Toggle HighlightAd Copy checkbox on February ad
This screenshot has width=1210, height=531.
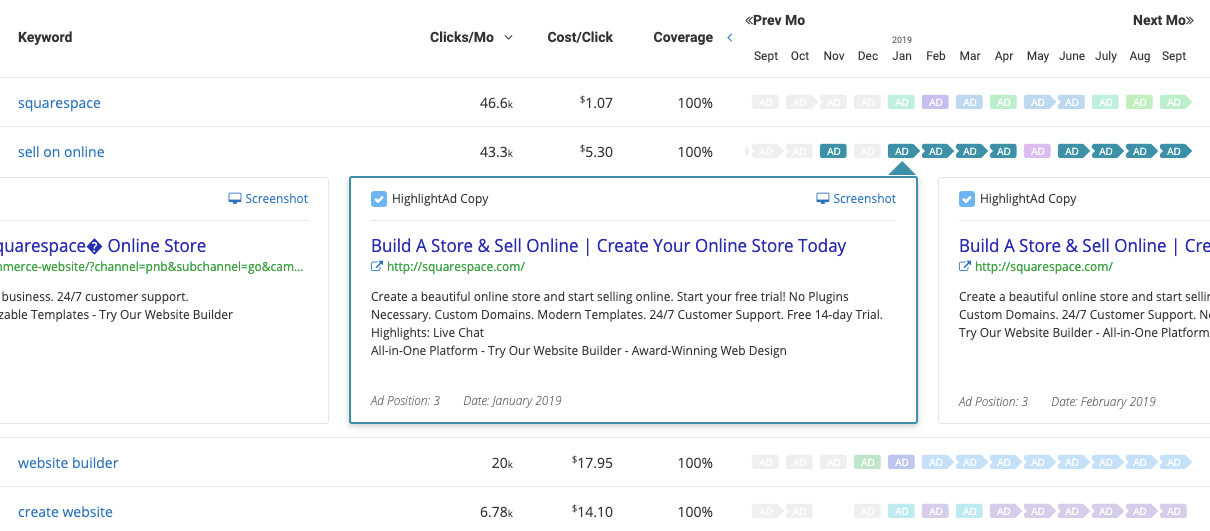tap(966, 199)
